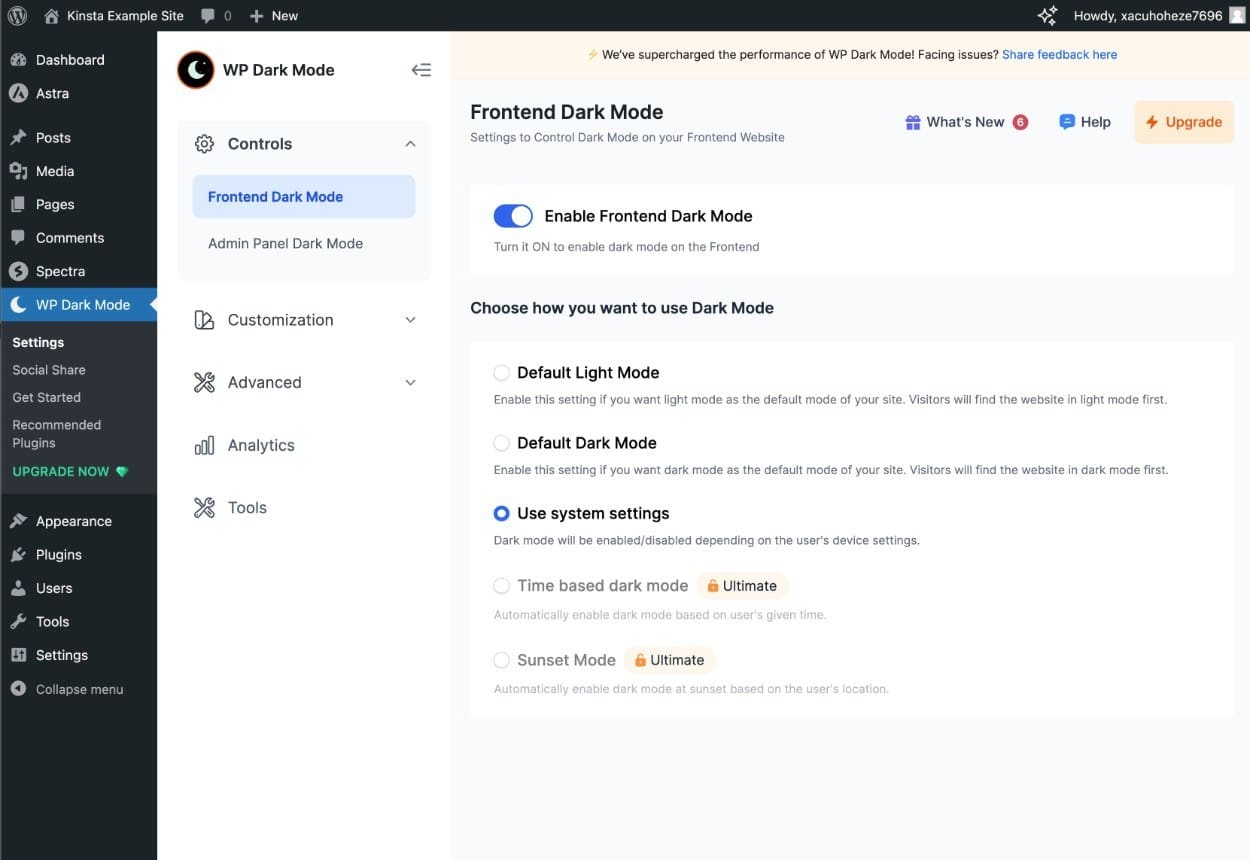Expand the Advanced section

[409, 382]
